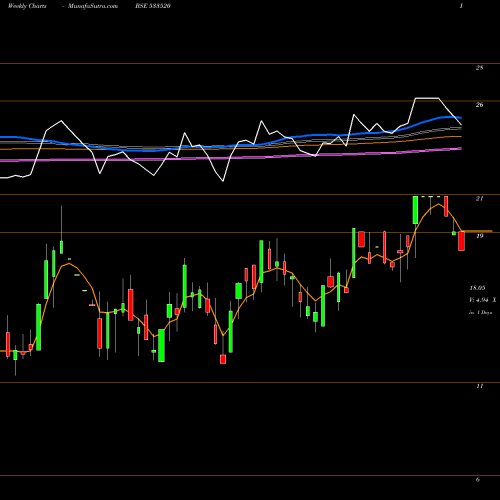Click the last red candlestick on the right
This screenshot has height=500, width=500.
click(x=461, y=241)
